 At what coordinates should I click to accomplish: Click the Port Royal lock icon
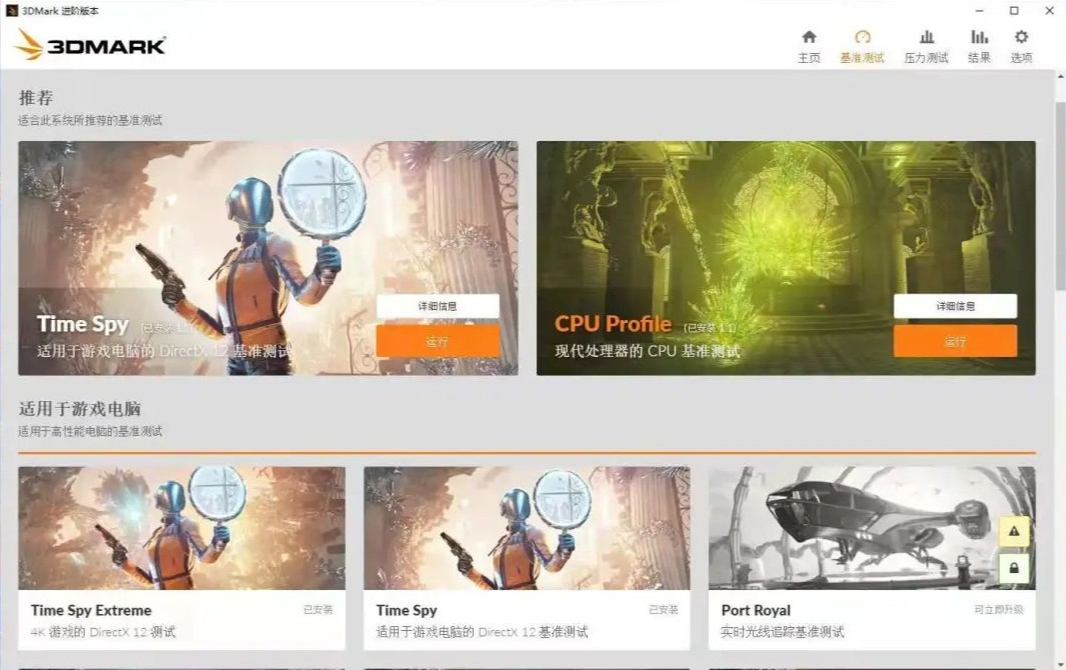[x=1014, y=567]
